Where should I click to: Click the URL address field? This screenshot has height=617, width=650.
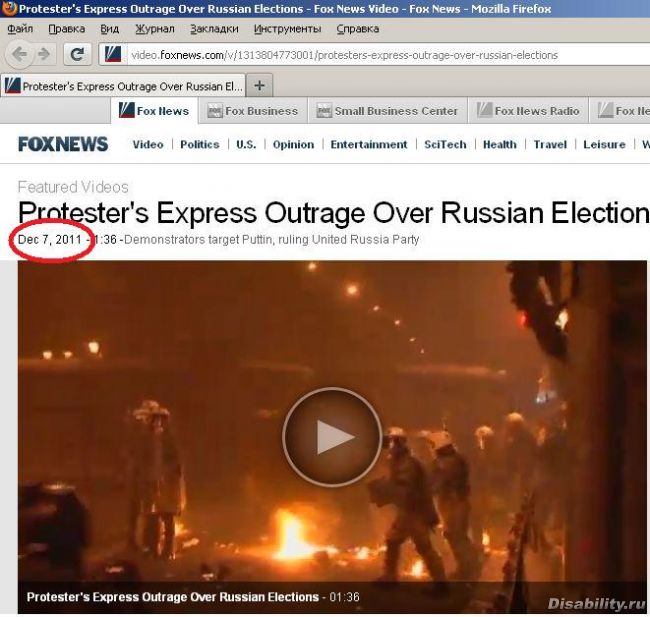coord(388,55)
